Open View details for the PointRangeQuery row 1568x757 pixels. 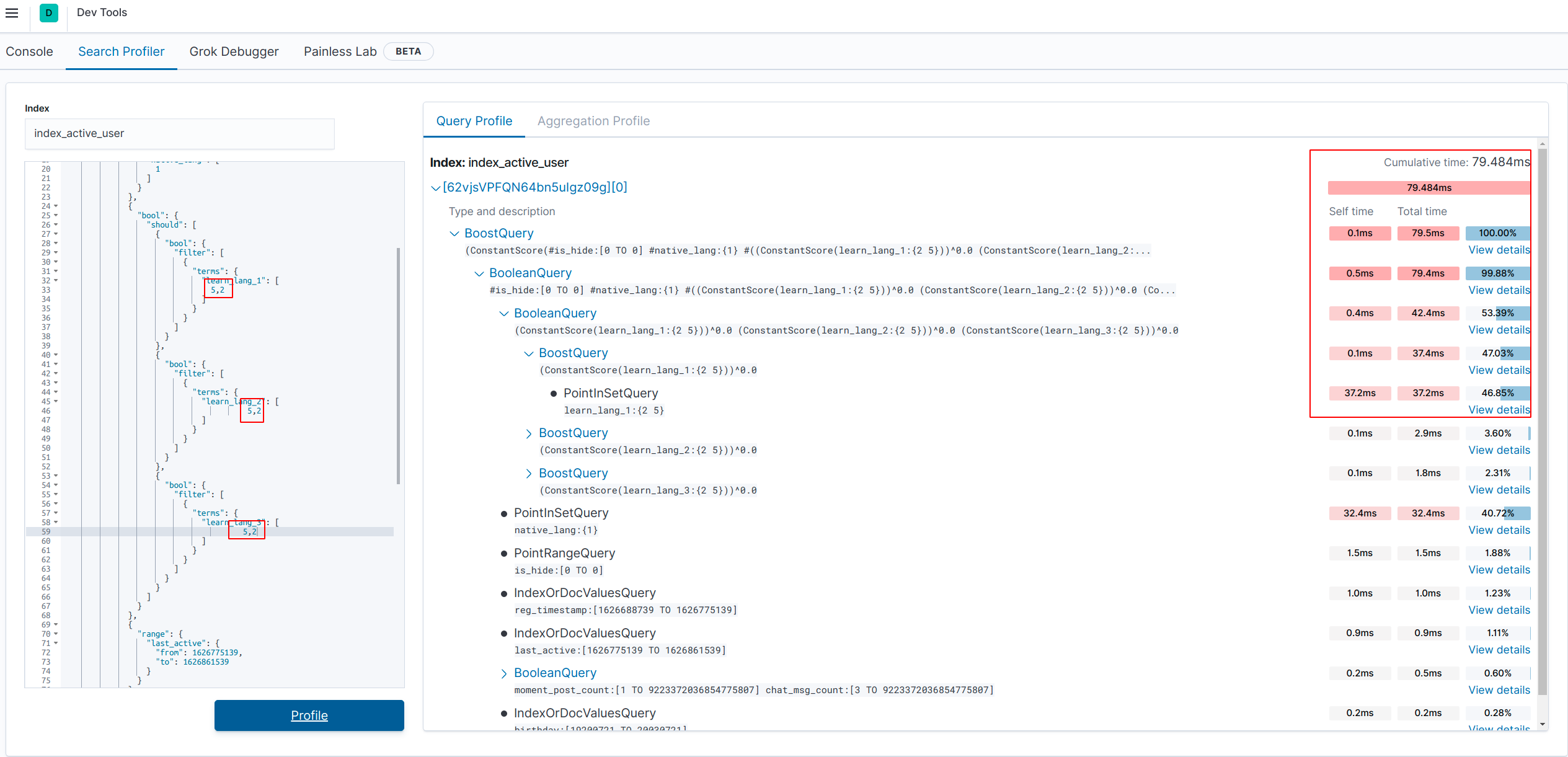[1499, 569]
